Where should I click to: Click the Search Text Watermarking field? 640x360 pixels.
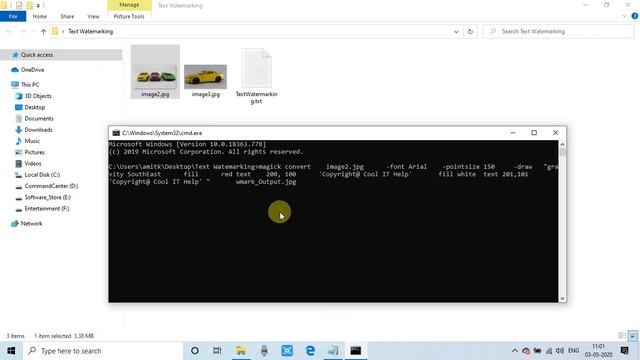tap(559, 31)
